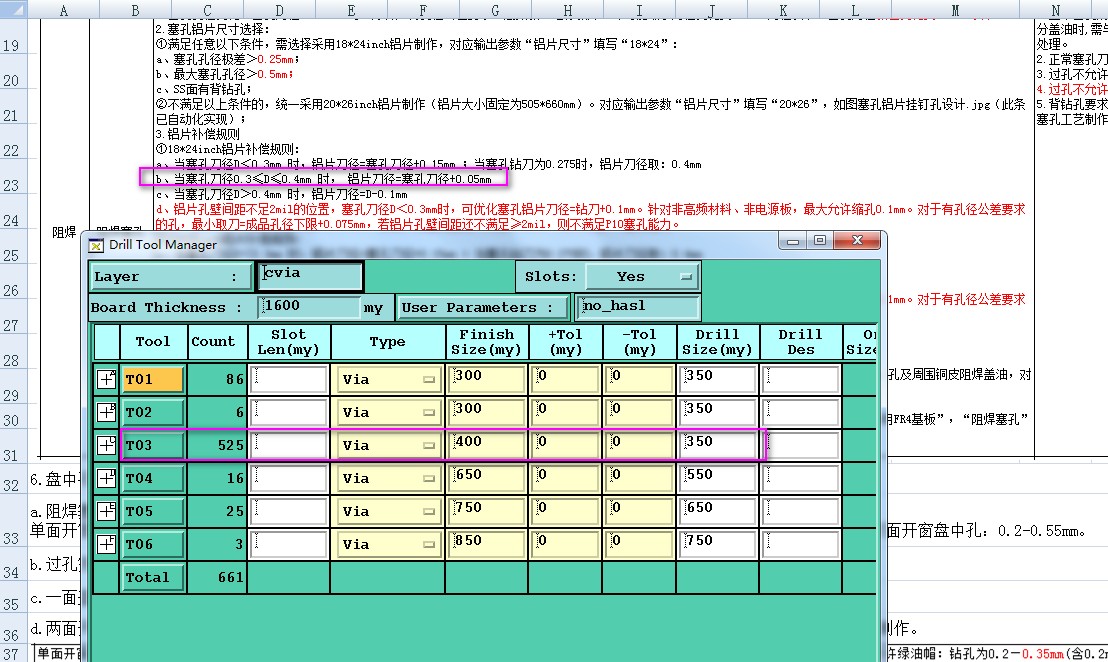Open T04 Type Via dropdown

coord(387,478)
